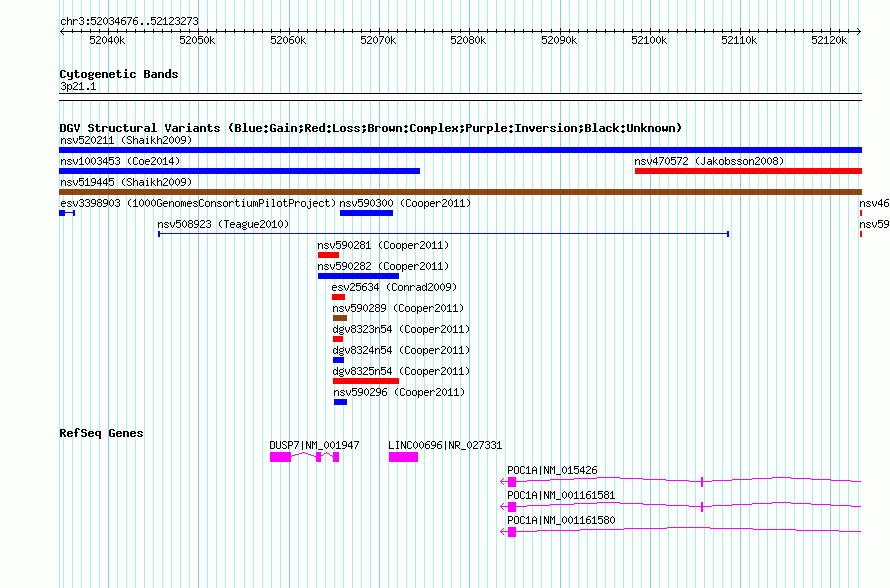Viewport: 890px width, 588px height.
Task: Open nsv470572 (Jakobsson2008) label
Action: point(709,161)
